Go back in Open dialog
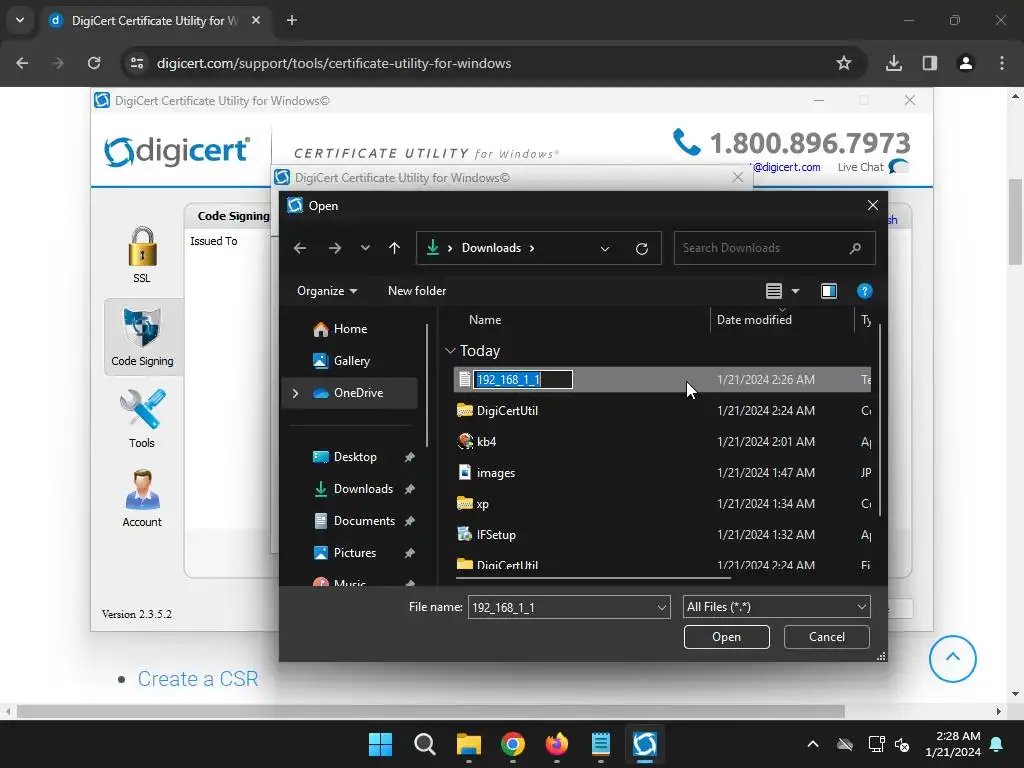 (300, 248)
